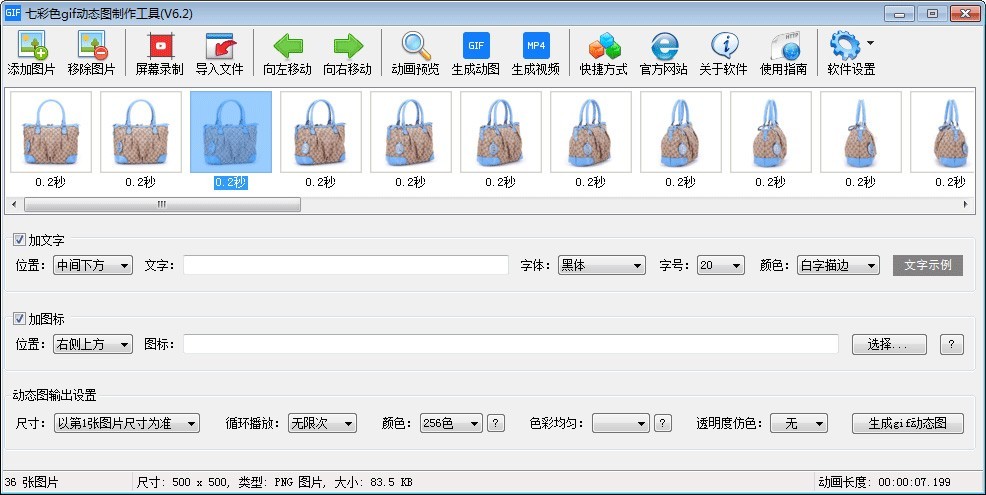Image resolution: width=986 pixels, height=495 pixels.
Task: Click the 移除图片 (Remove Image) icon
Action: coord(91,53)
